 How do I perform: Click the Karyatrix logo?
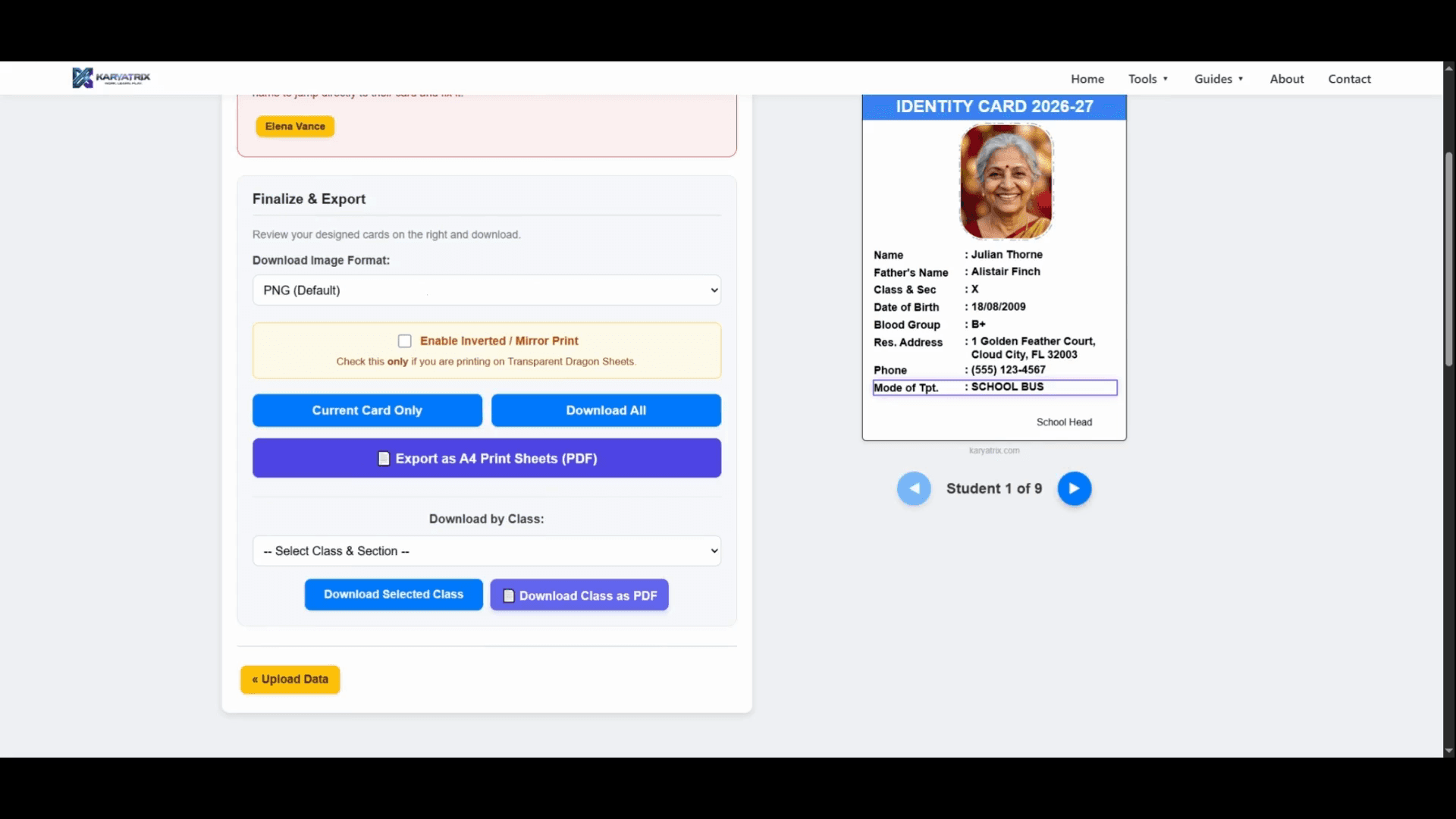tap(111, 77)
